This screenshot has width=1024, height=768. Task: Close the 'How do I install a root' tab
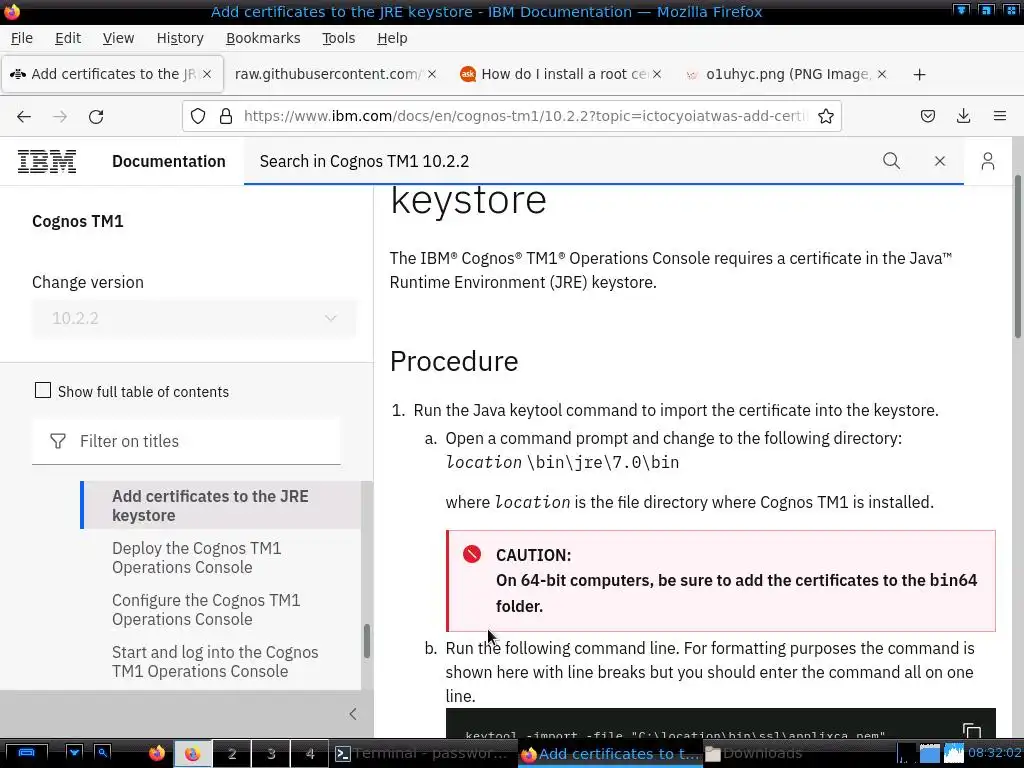pyautogui.click(x=657, y=74)
